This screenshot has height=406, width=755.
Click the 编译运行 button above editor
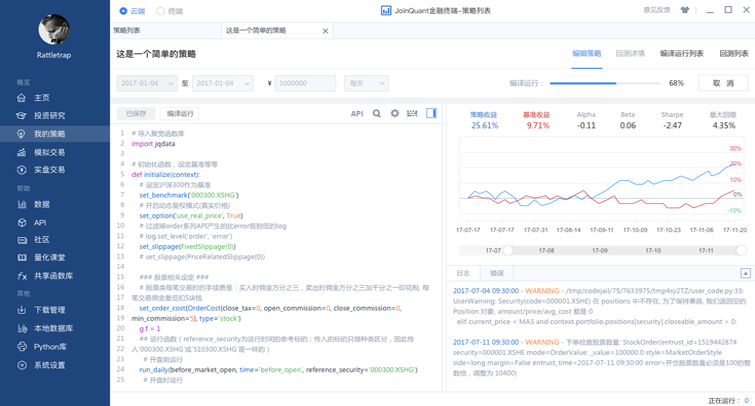180,114
